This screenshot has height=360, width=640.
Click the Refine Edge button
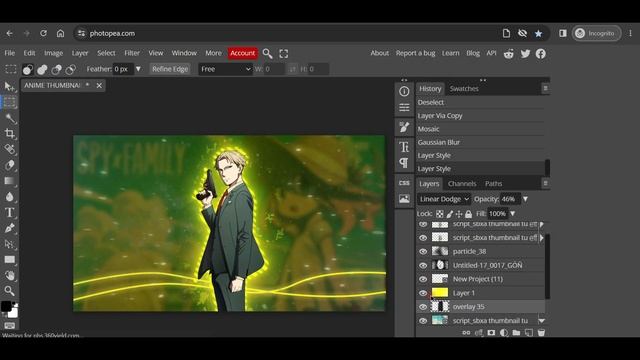(170, 69)
